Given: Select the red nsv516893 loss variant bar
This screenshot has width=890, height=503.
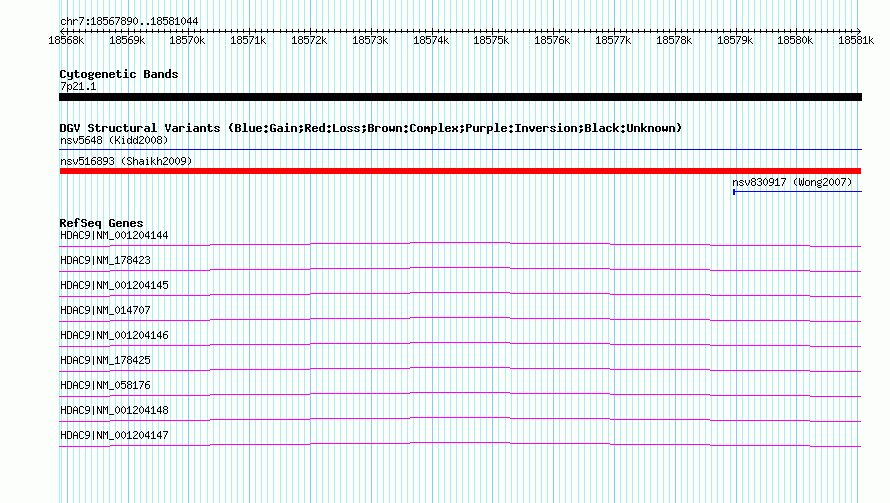Looking at the screenshot, I should pos(460,171).
